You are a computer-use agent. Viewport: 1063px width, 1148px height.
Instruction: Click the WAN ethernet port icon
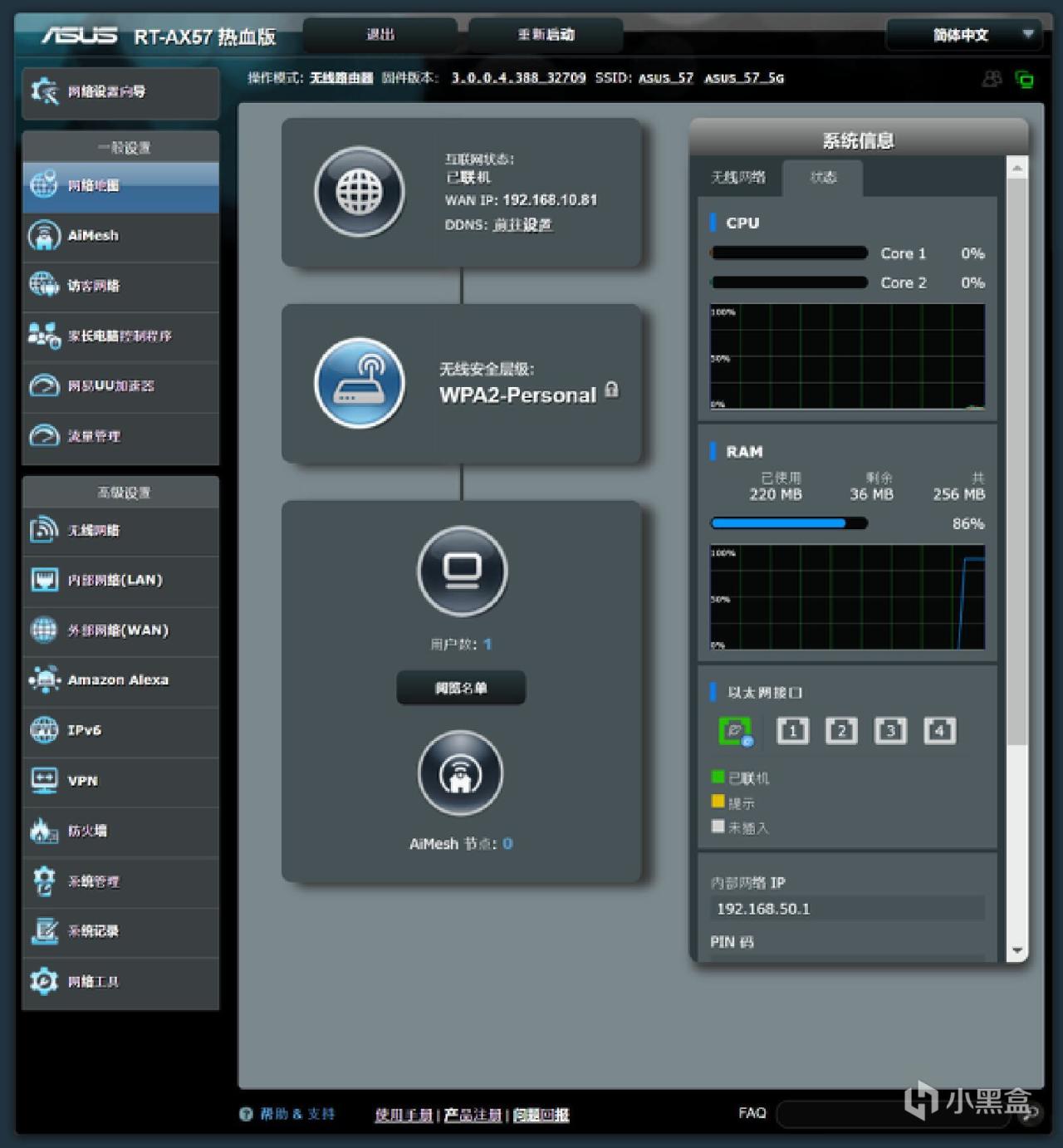[735, 731]
